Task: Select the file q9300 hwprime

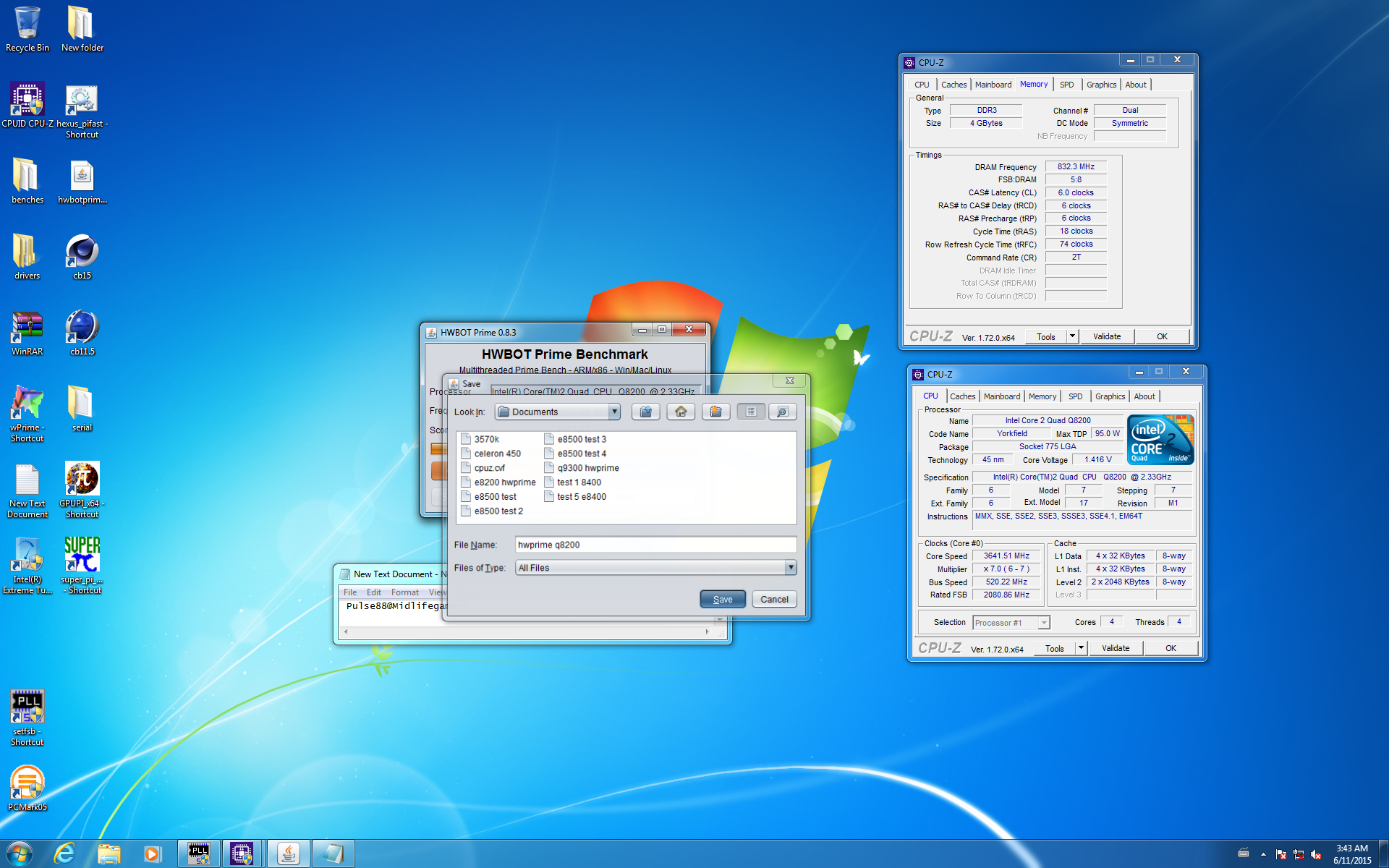Action: pyautogui.click(x=582, y=468)
